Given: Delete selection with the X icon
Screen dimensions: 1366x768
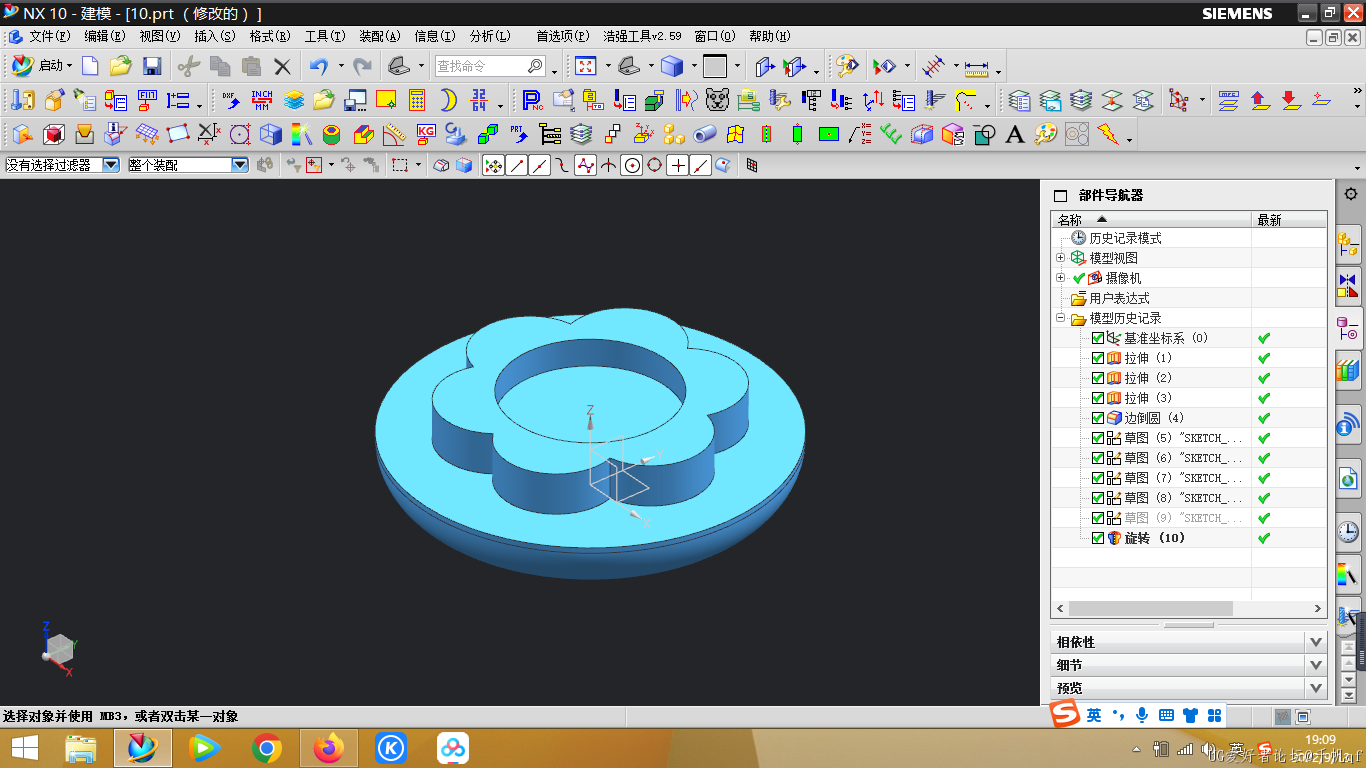Looking at the screenshot, I should [x=282, y=67].
